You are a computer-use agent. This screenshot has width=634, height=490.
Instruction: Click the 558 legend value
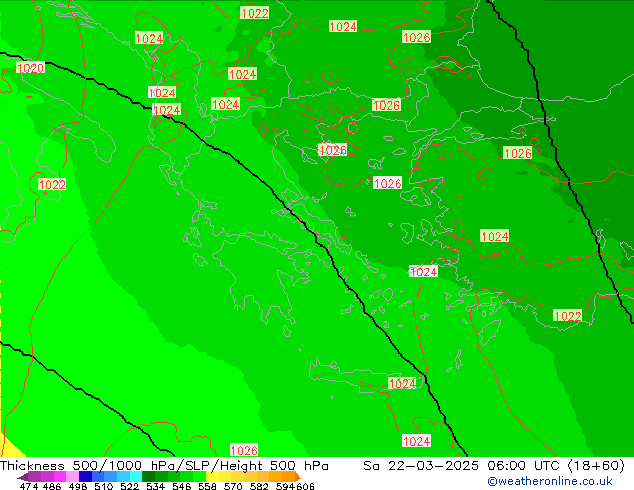207,486
